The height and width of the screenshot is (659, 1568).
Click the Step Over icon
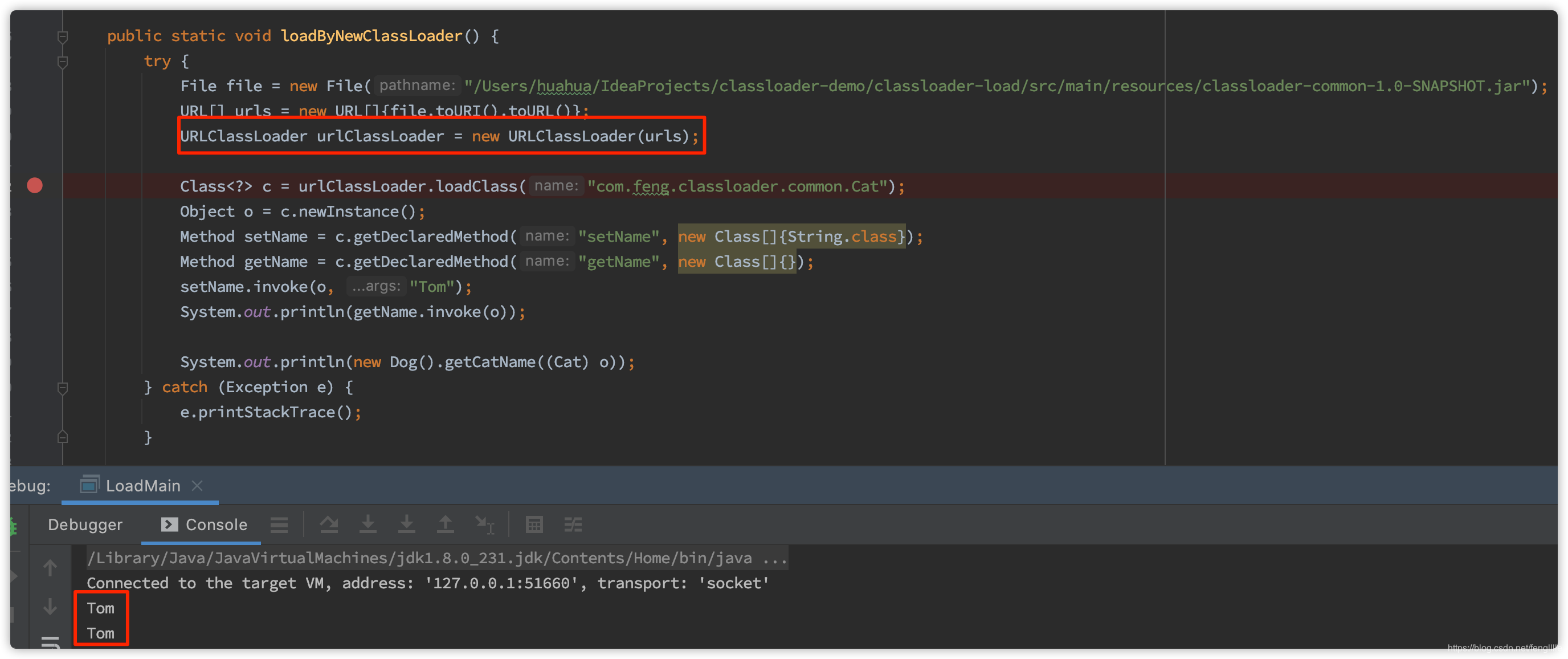click(x=329, y=524)
